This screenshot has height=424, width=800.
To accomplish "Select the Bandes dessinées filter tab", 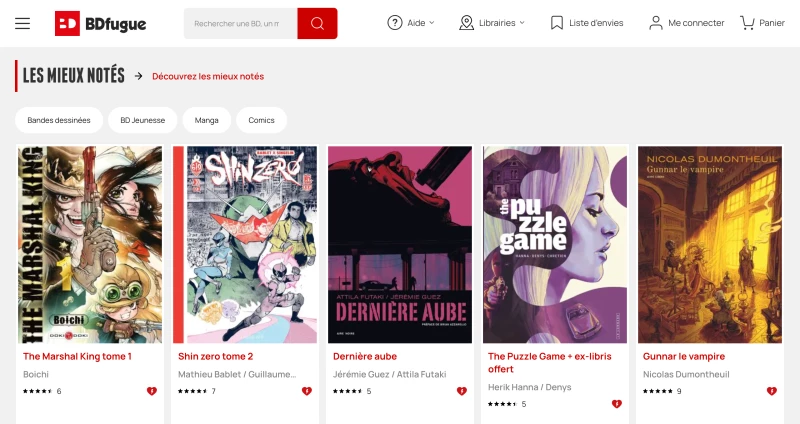I will click(59, 120).
